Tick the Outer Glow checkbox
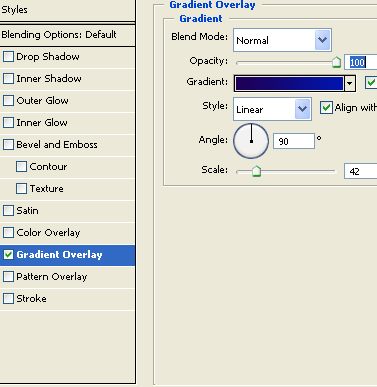The height and width of the screenshot is (387, 377). coord(8,101)
